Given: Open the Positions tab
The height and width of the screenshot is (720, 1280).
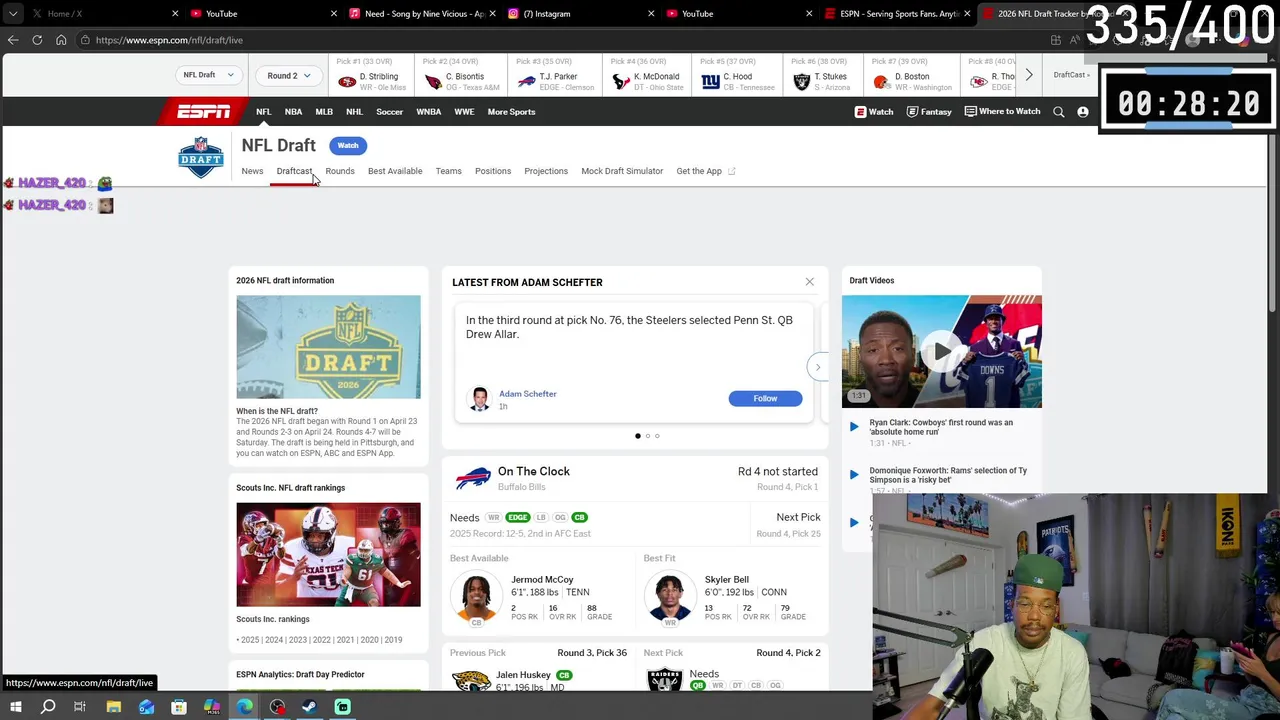Looking at the screenshot, I should [493, 171].
